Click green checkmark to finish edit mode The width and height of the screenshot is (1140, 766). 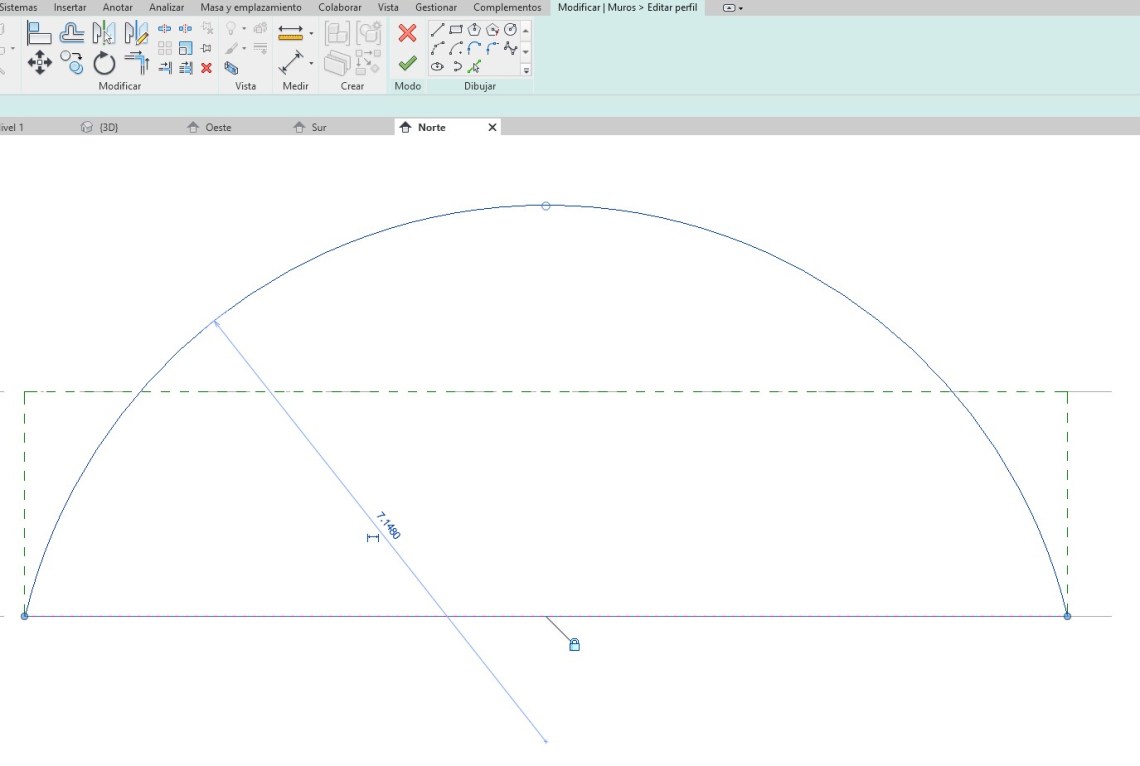pyautogui.click(x=407, y=63)
